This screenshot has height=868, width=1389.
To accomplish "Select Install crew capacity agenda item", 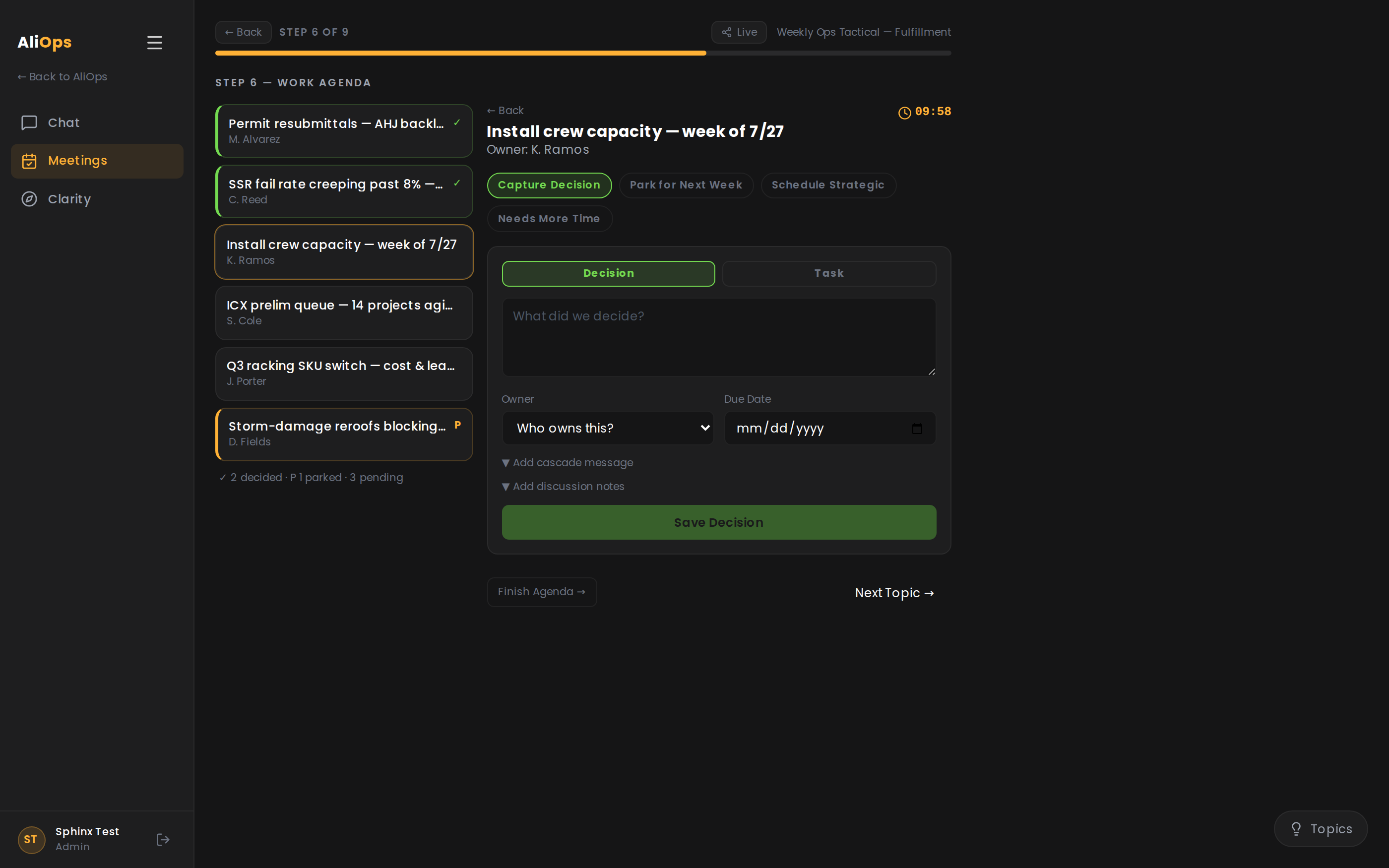I will pos(344,252).
